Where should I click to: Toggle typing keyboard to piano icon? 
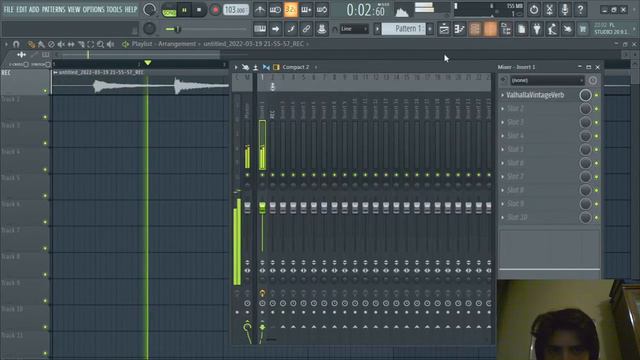coord(260,29)
